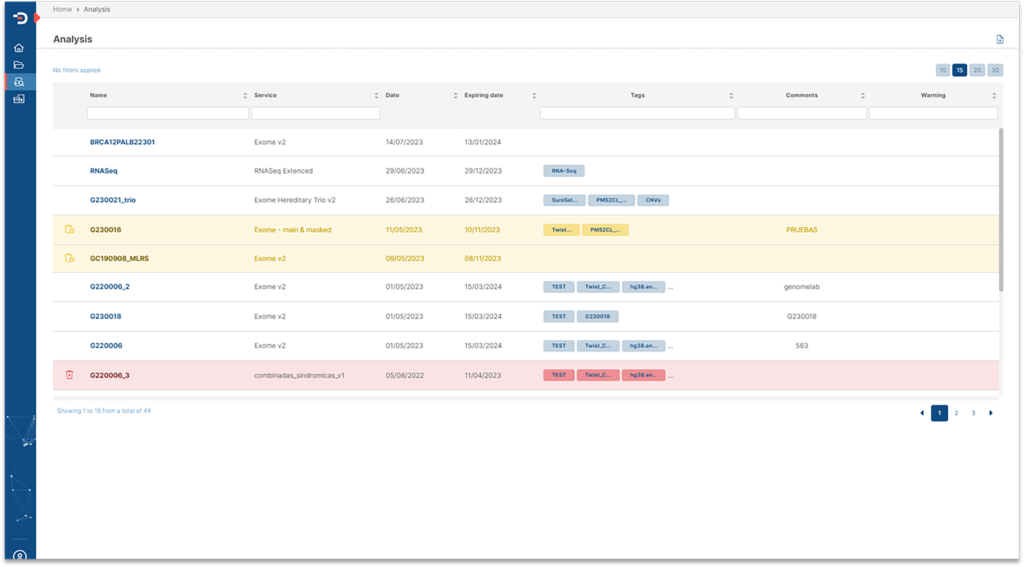Go to next page arrow

991,413
